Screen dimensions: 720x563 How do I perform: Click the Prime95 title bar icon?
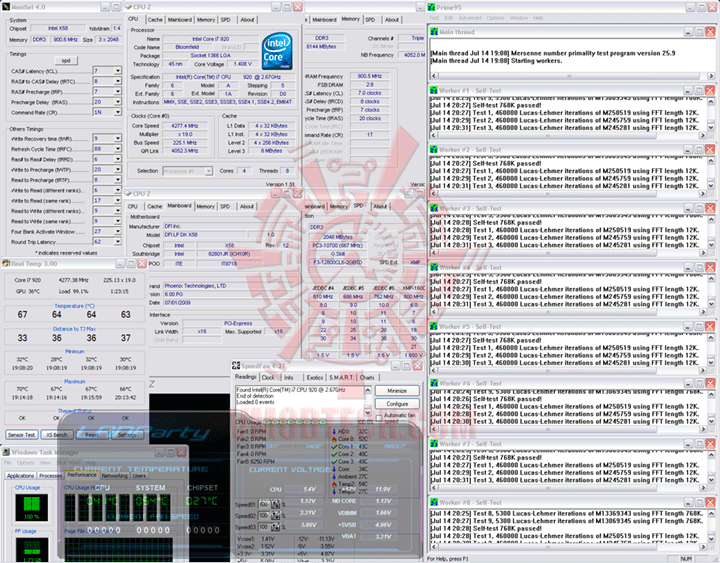pos(431,7)
